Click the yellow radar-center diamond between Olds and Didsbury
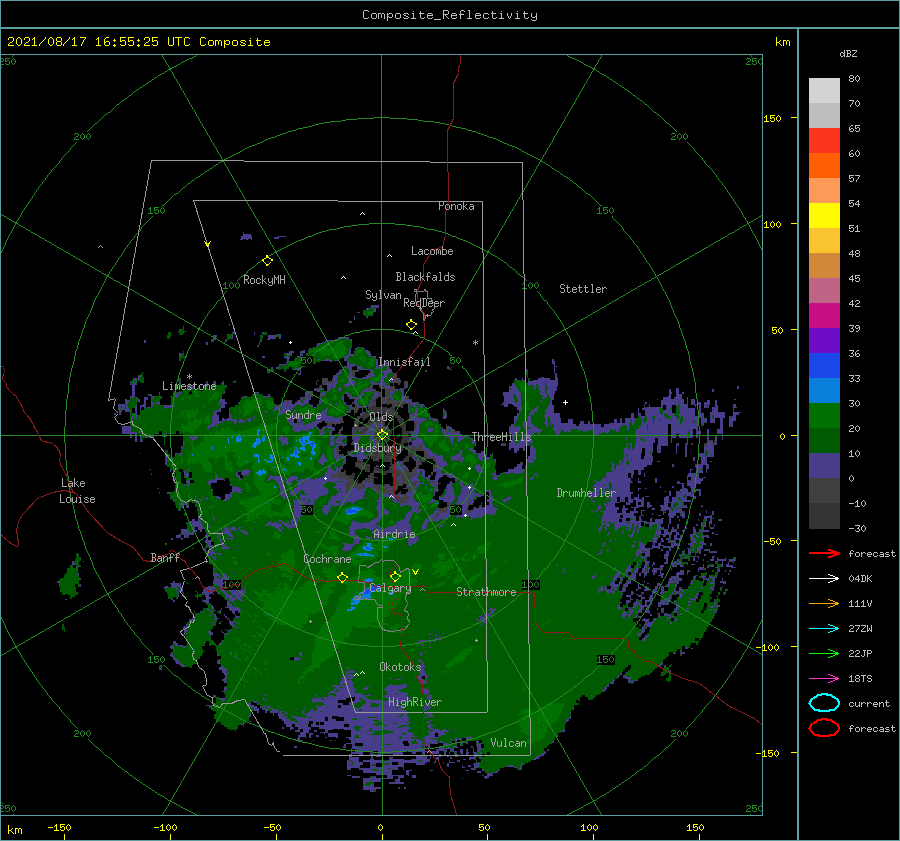The width and height of the screenshot is (900, 841). (x=382, y=435)
